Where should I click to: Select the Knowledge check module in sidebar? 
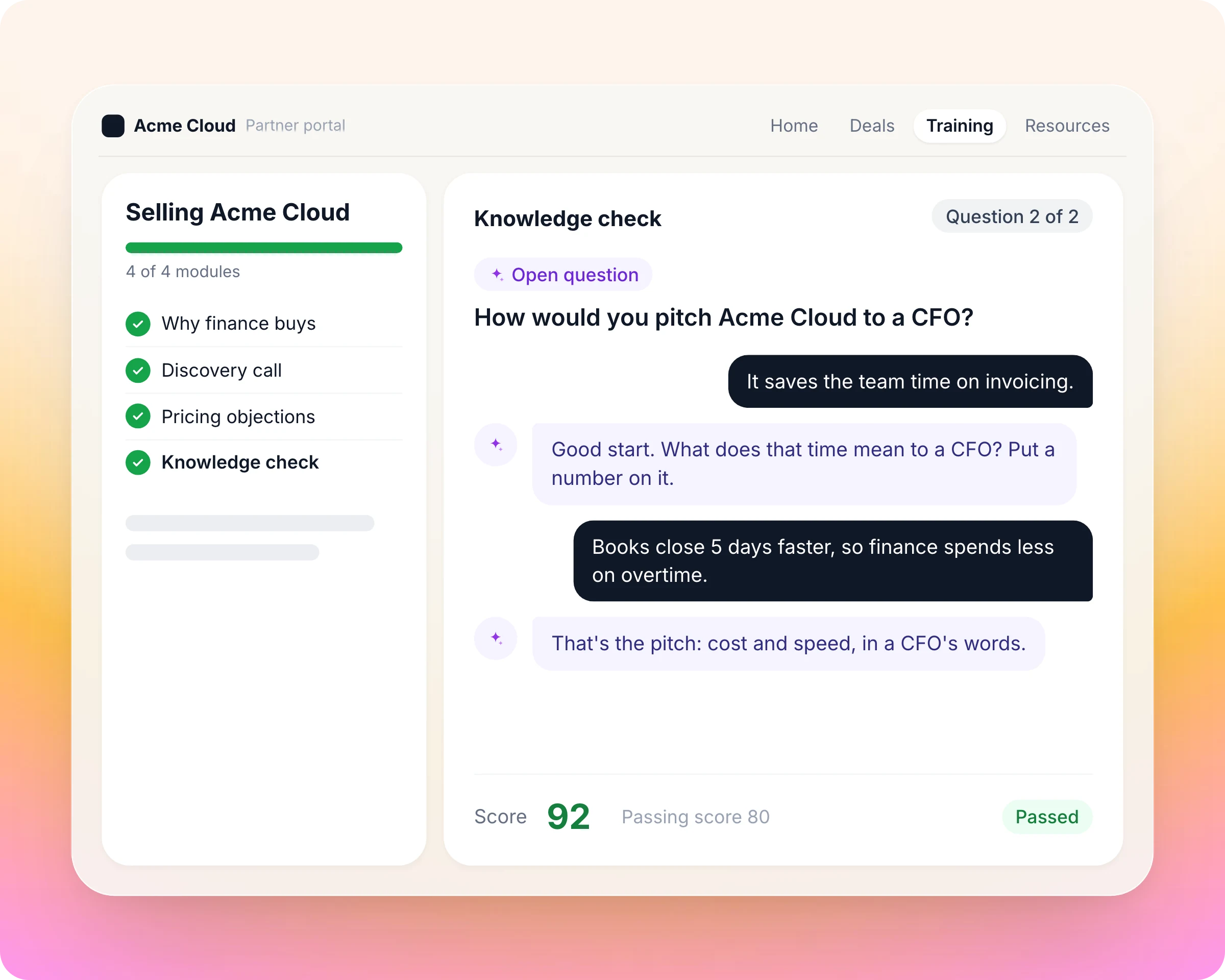(x=264, y=462)
